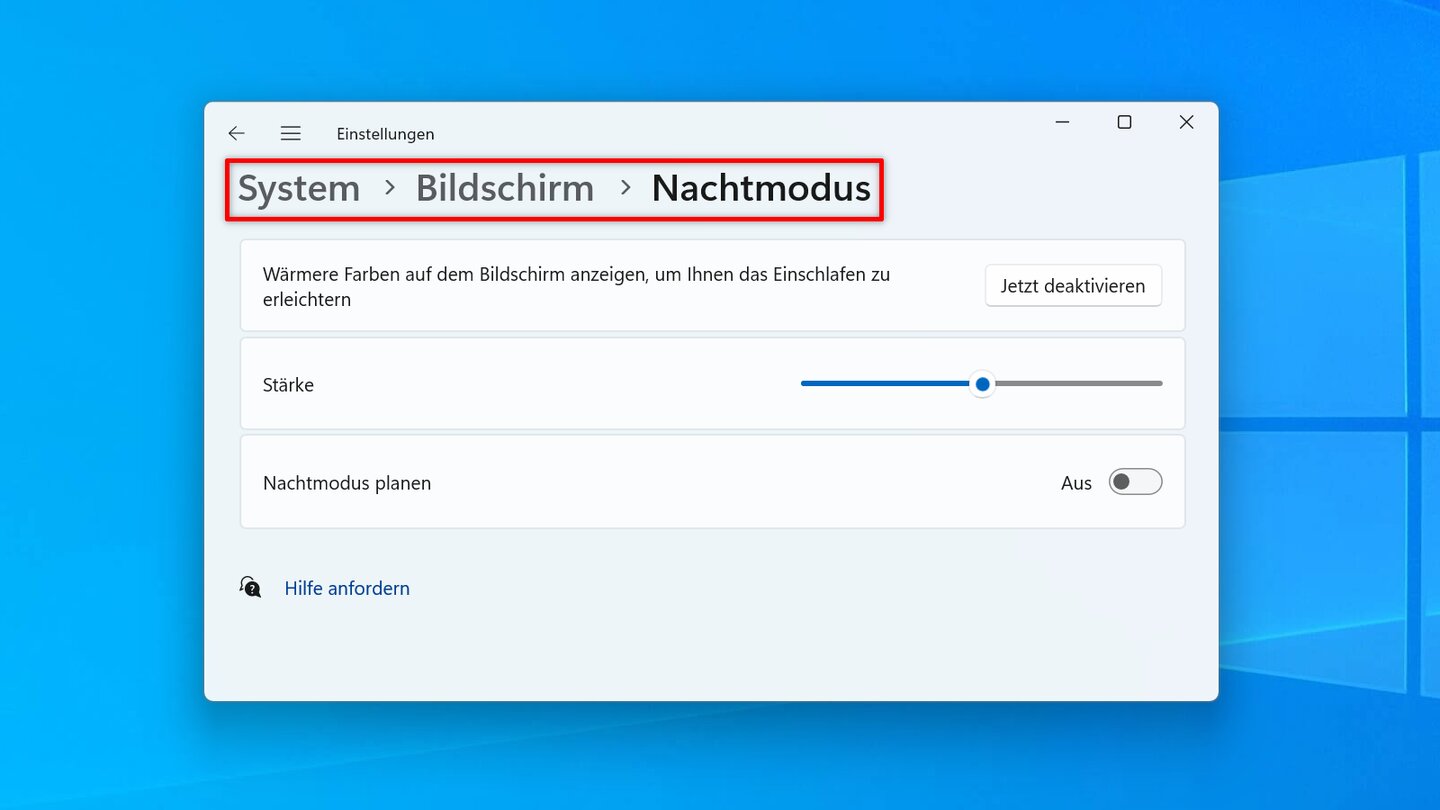Click the back arrow in Einstellungen
This screenshot has width=1440, height=810.
click(236, 133)
